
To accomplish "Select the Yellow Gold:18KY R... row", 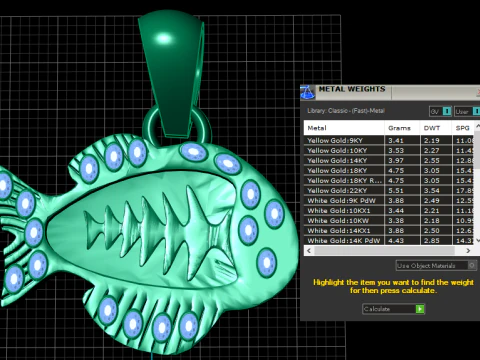I will (x=389, y=180).
